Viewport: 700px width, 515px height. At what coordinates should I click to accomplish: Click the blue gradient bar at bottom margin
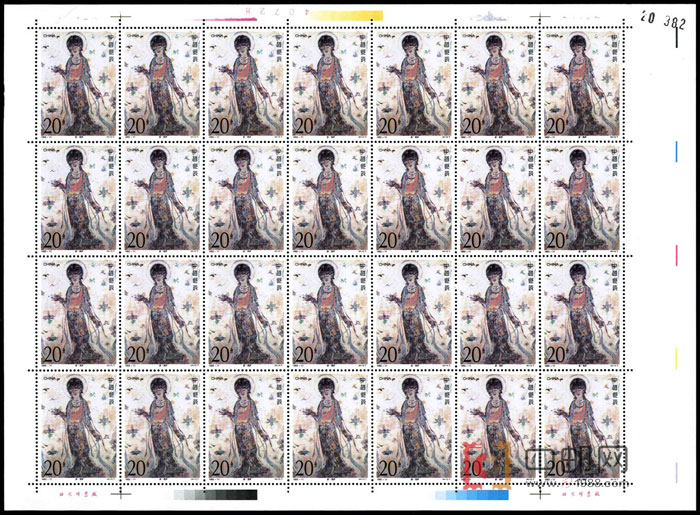point(469,494)
